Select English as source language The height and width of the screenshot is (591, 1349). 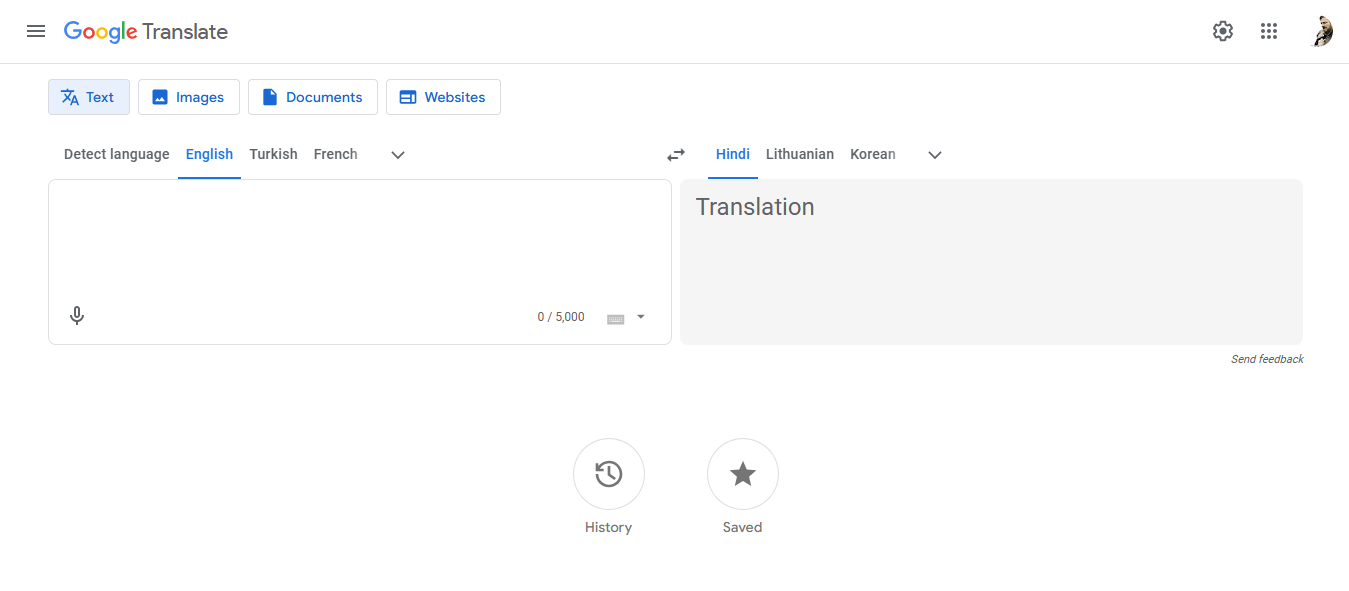tap(209, 154)
